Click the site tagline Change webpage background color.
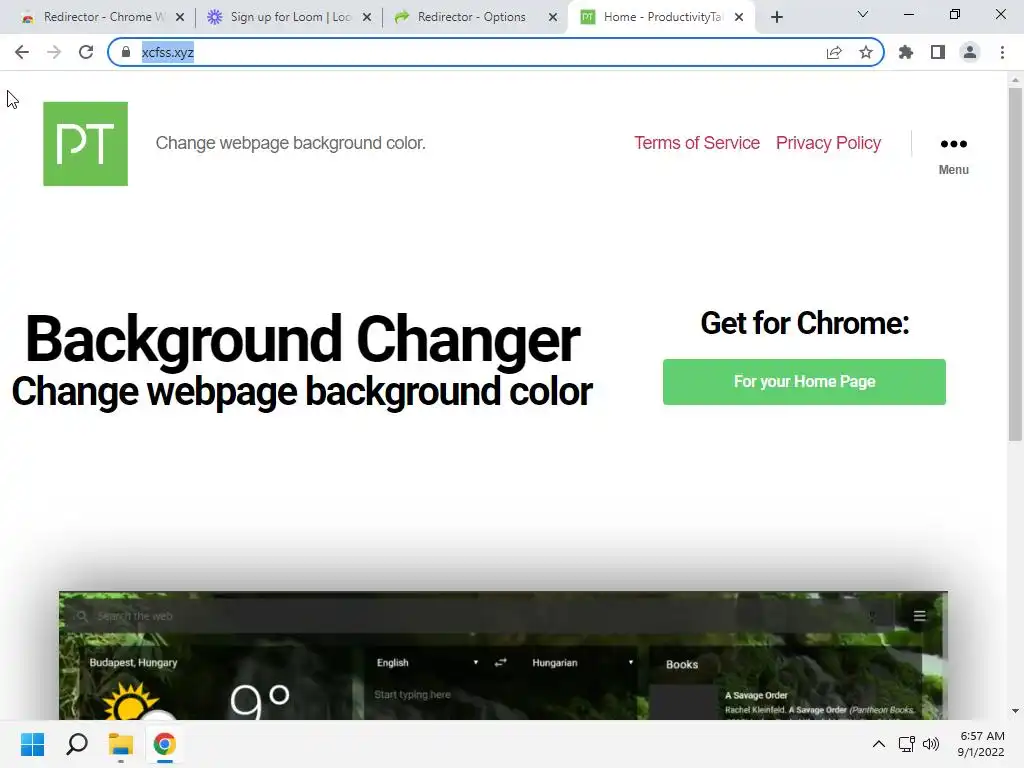The image size is (1024, 768). [291, 143]
